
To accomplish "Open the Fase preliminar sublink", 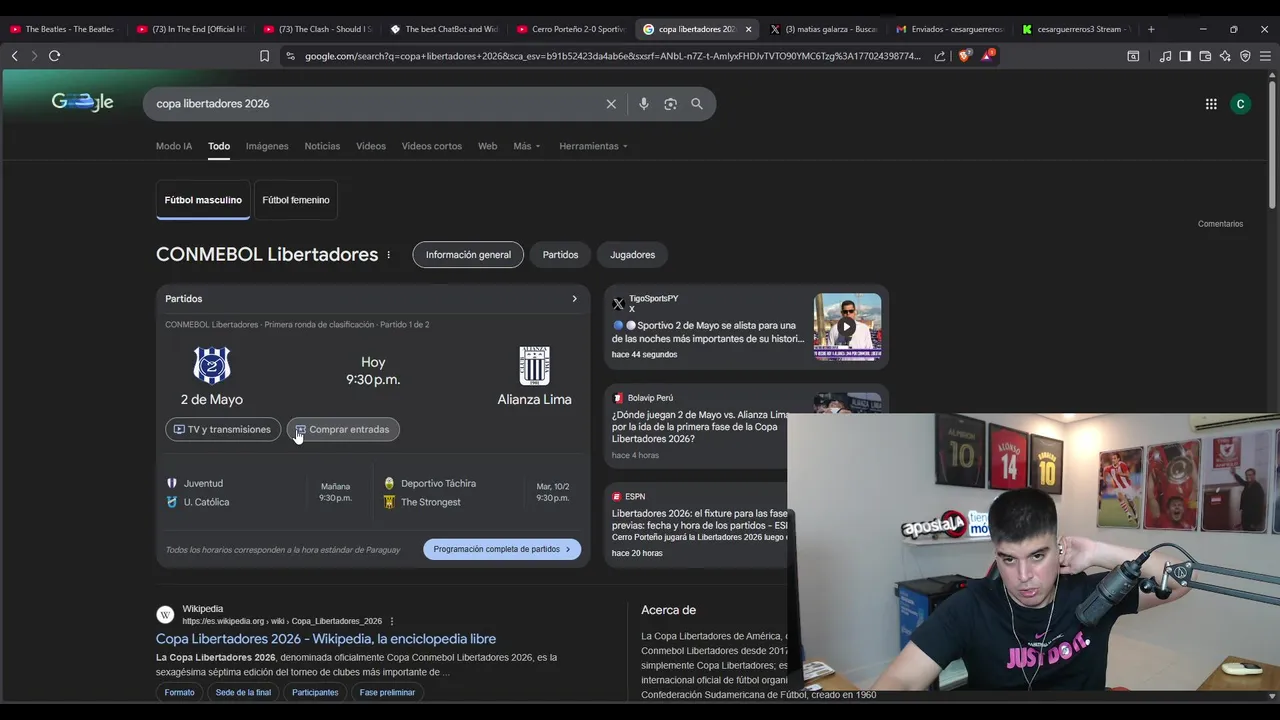I will pos(387,693).
